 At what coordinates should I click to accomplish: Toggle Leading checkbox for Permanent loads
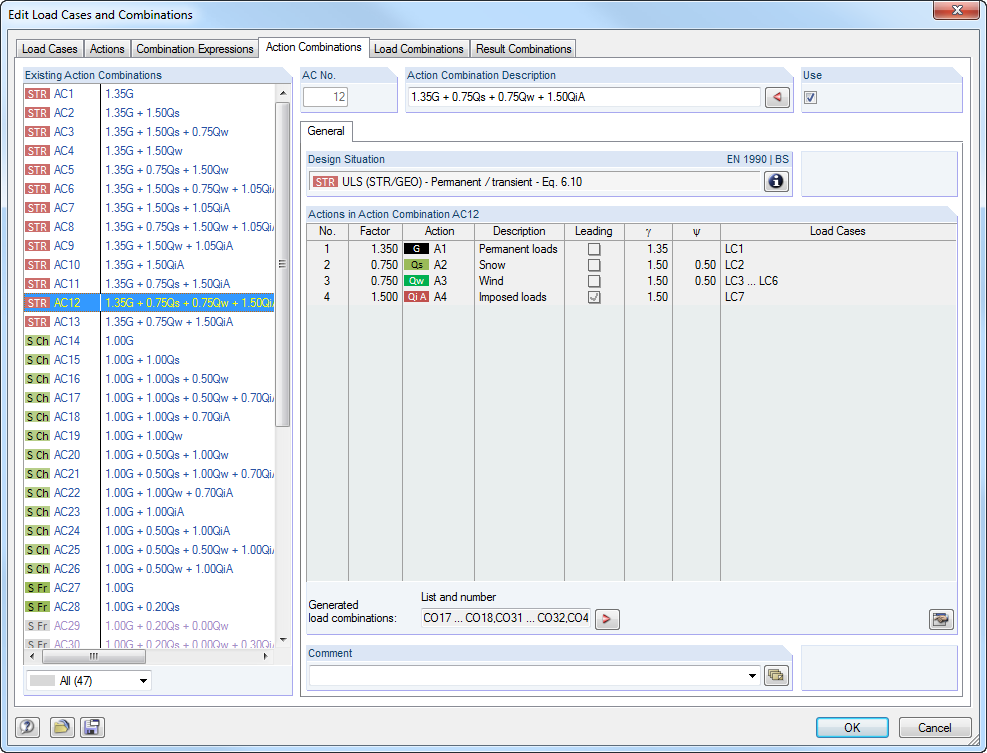(x=594, y=249)
